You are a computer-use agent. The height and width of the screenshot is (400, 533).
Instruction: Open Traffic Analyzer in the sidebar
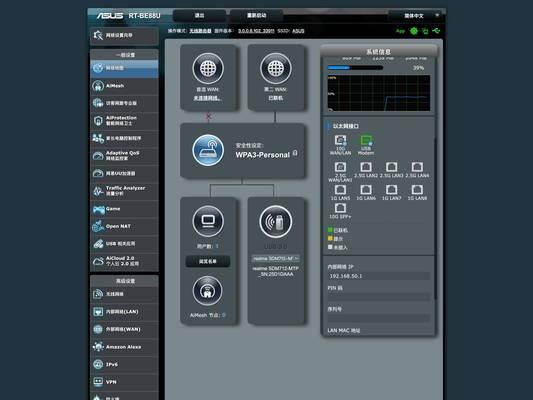[x=124, y=191]
